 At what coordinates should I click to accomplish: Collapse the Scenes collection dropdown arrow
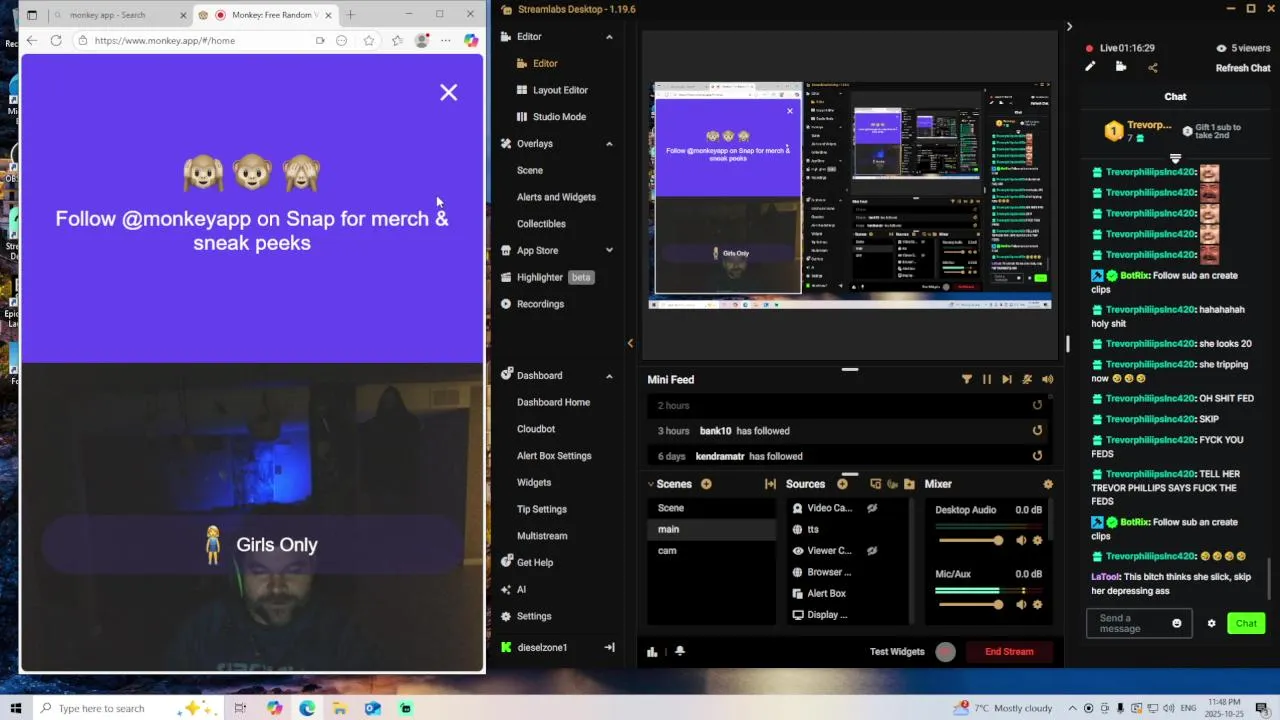pos(651,484)
